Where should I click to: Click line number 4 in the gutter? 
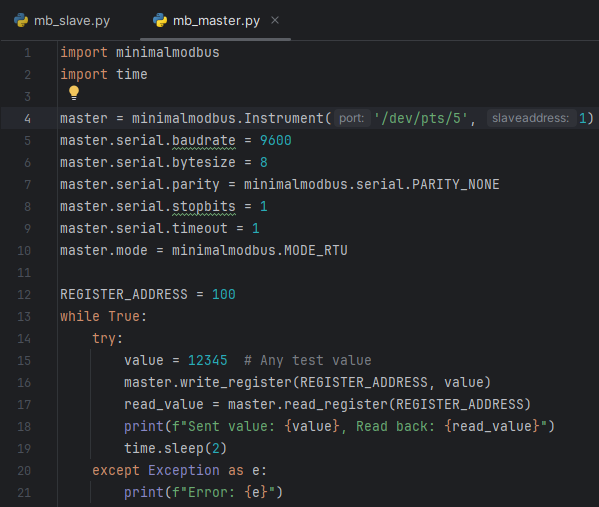coord(28,118)
